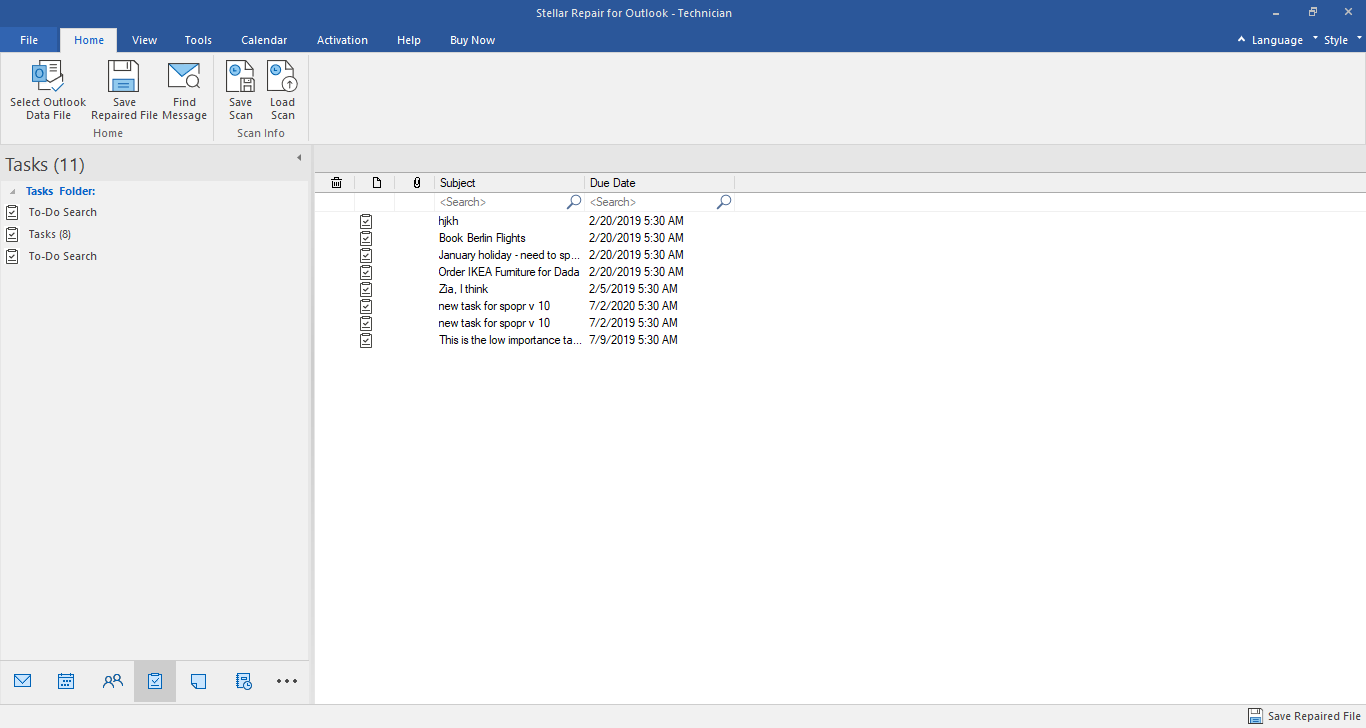The image size is (1366, 728).
Task: Click Save Repaired File in status bar
Action: [1304, 716]
